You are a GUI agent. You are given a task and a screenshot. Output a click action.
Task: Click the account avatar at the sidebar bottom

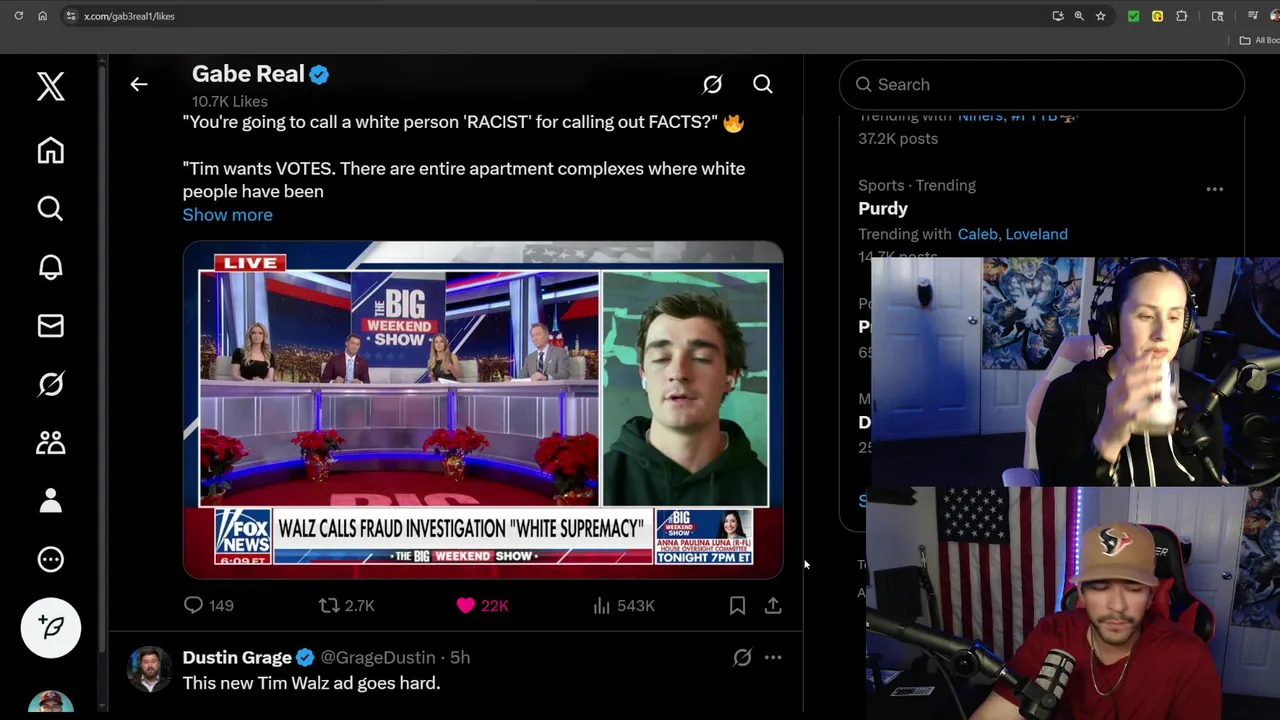pyautogui.click(x=51, y=704)
